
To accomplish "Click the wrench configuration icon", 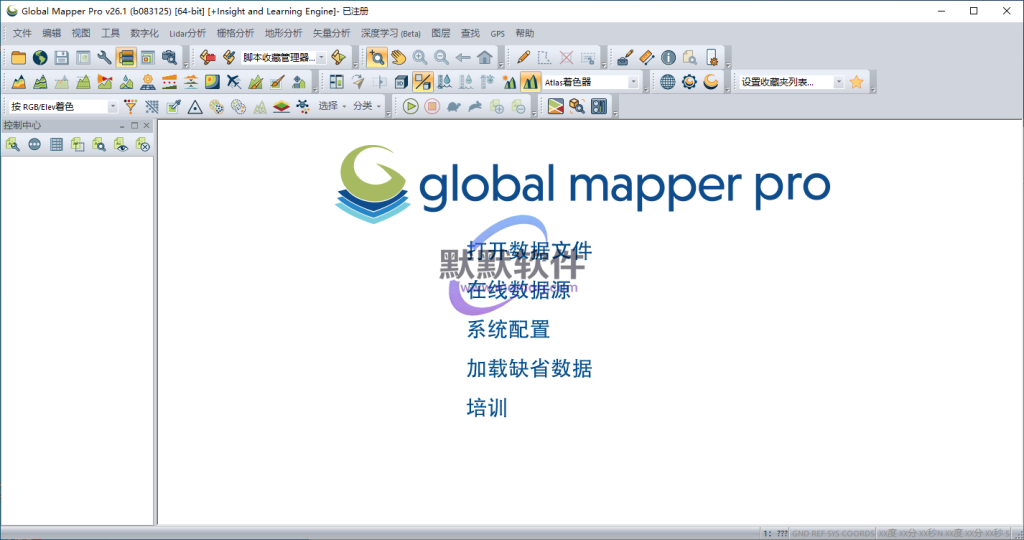I will coord(104,58).
